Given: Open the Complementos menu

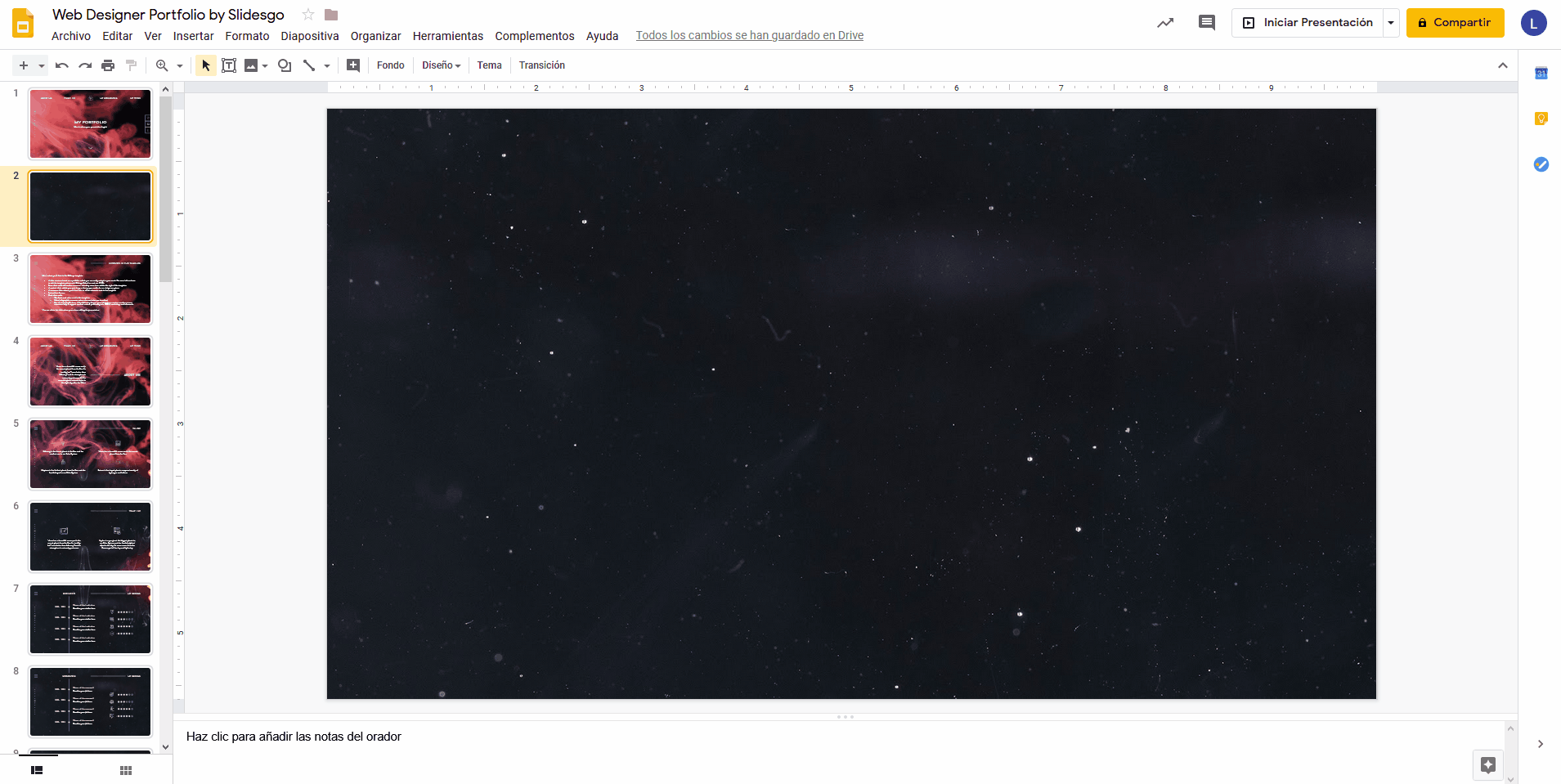Looking at the screenshot, I should coord(535,36).
